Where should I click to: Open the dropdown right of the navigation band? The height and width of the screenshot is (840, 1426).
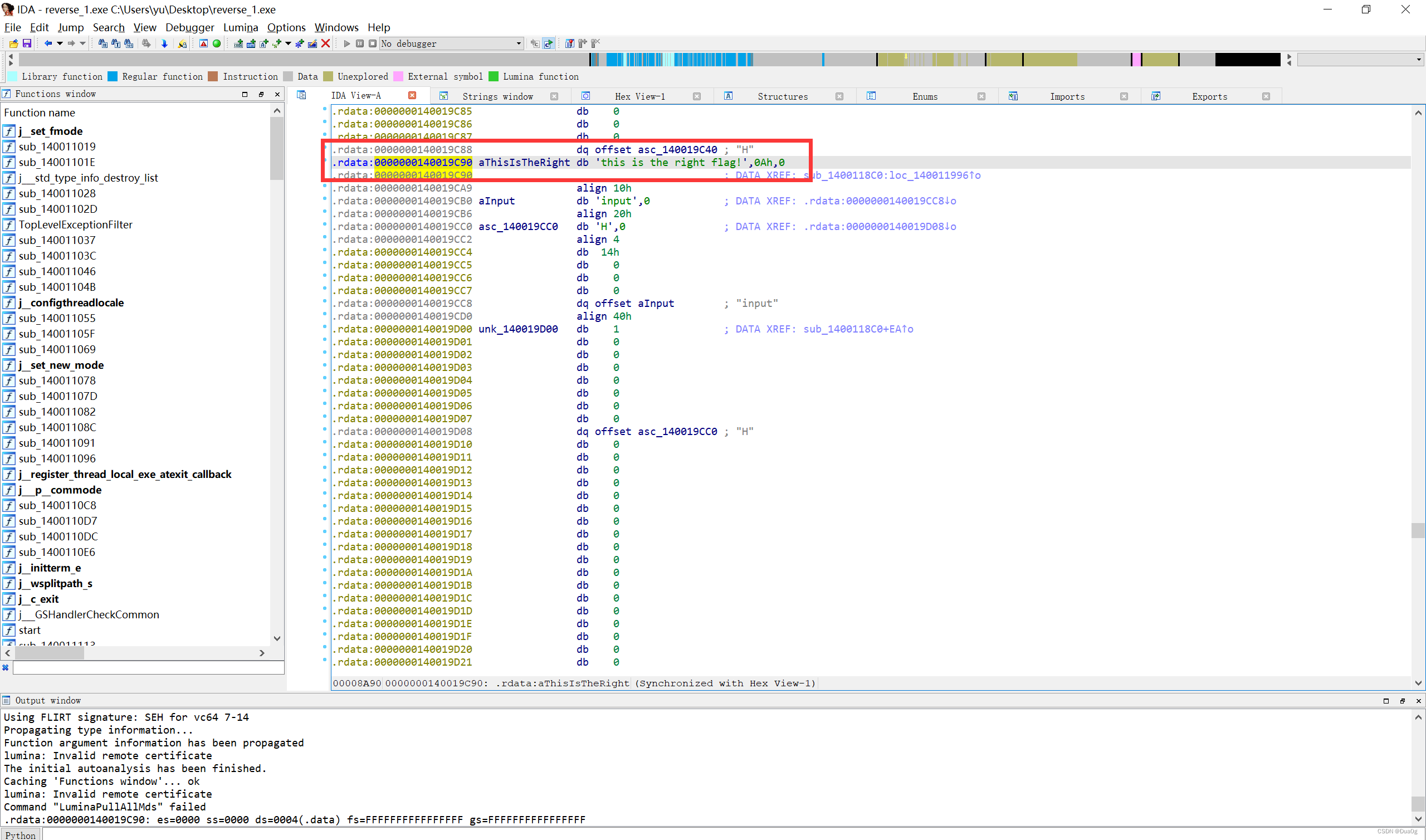pyautogui.click(x=1418, y=60)
